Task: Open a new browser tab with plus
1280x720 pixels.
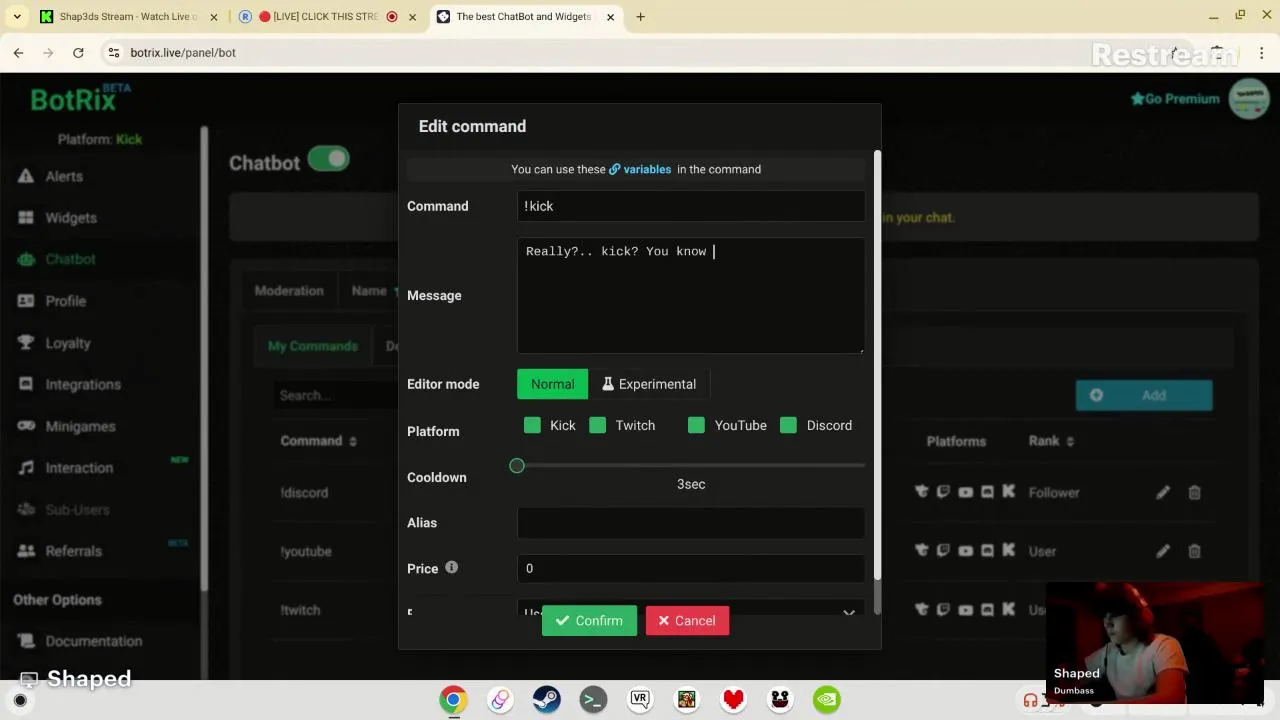Action: point(640,17)
